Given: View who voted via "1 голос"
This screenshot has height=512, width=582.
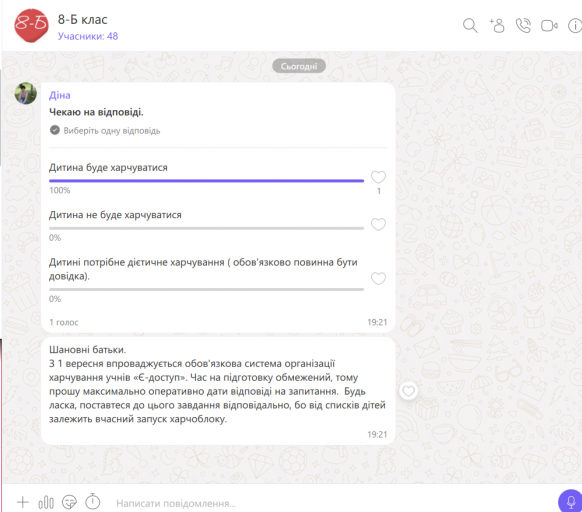Looking at the screenshot, I should pos(64,322).
